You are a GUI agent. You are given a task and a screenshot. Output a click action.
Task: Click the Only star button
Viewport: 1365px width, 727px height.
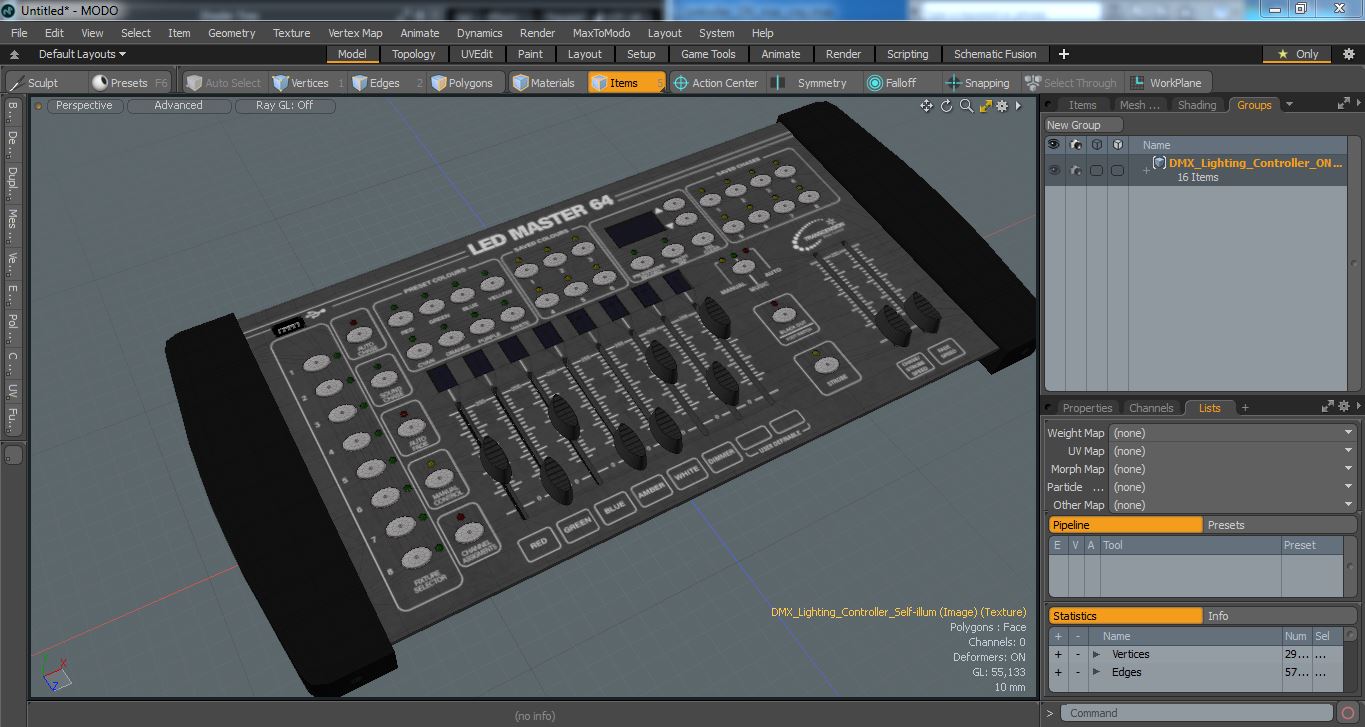coord(1298,54)
